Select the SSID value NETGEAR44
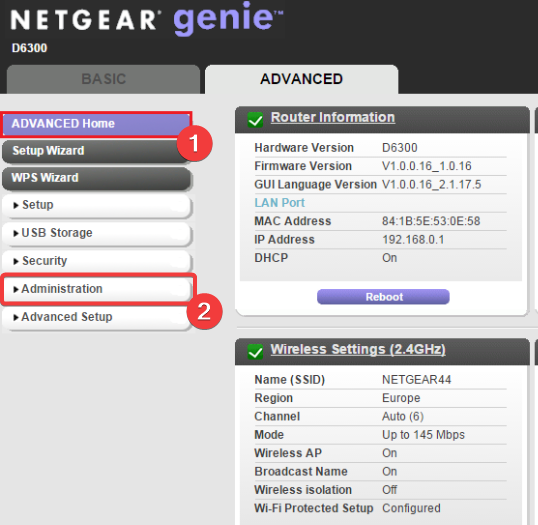538x525 pixels. click(416, 380)
